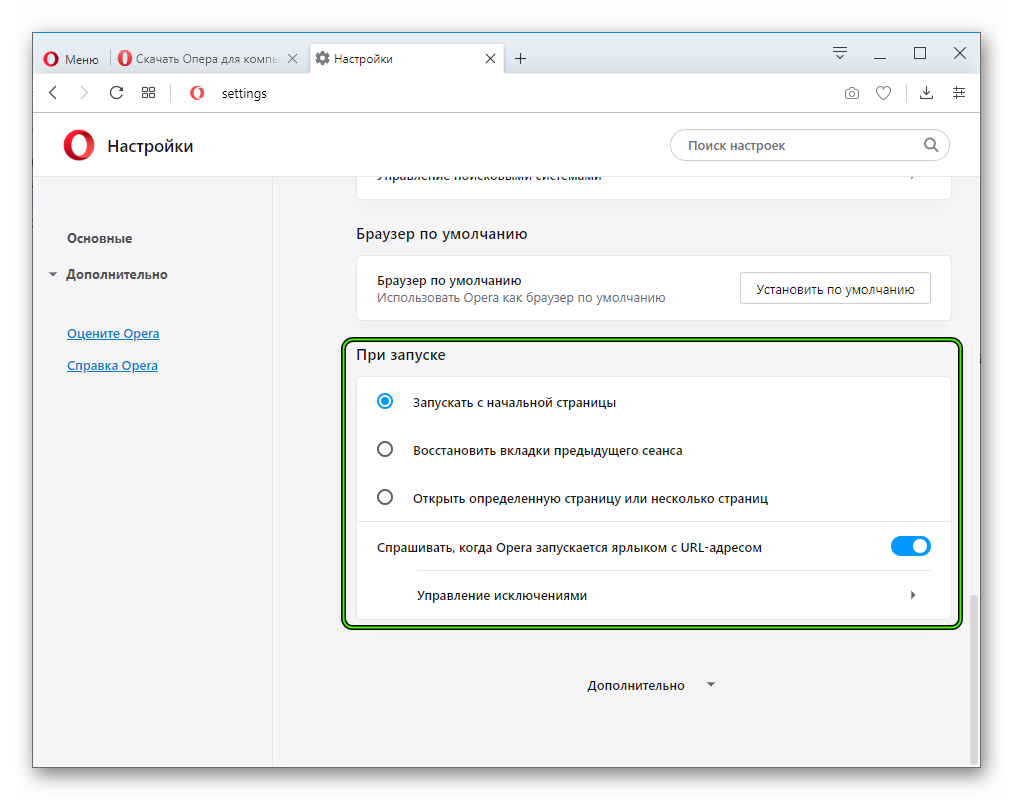Viewport: 1013px width, 800px height.
Task: Reload the page
Action: (116, 93)
